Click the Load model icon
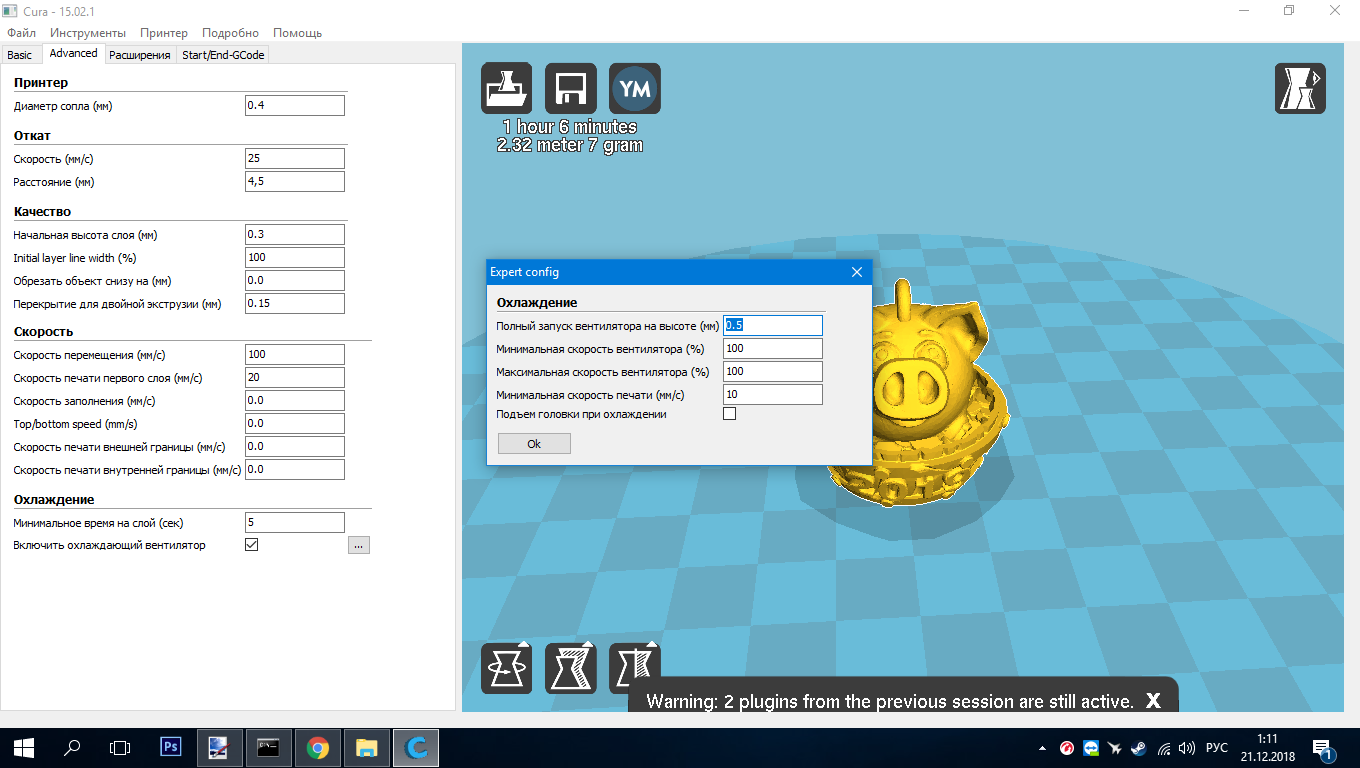1360x768 pixels. pyautogui.click(x=507, y=89)
